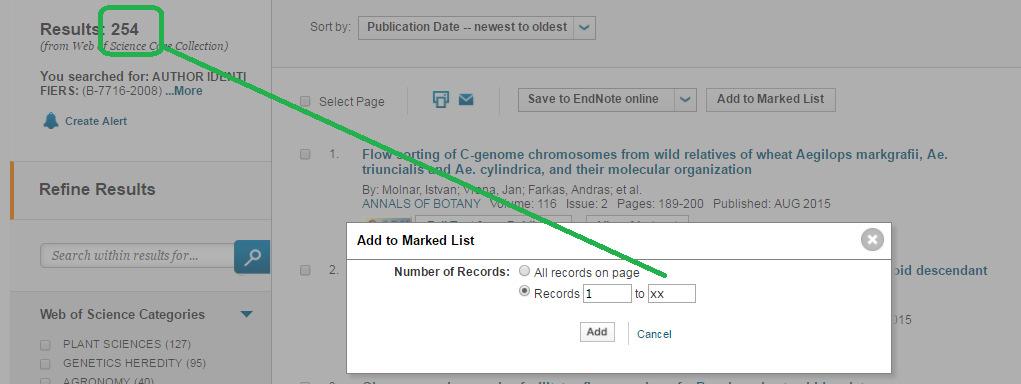Select the All records on page radio
The height and width of the screenshot is (384, 1021).
(525, 271)
